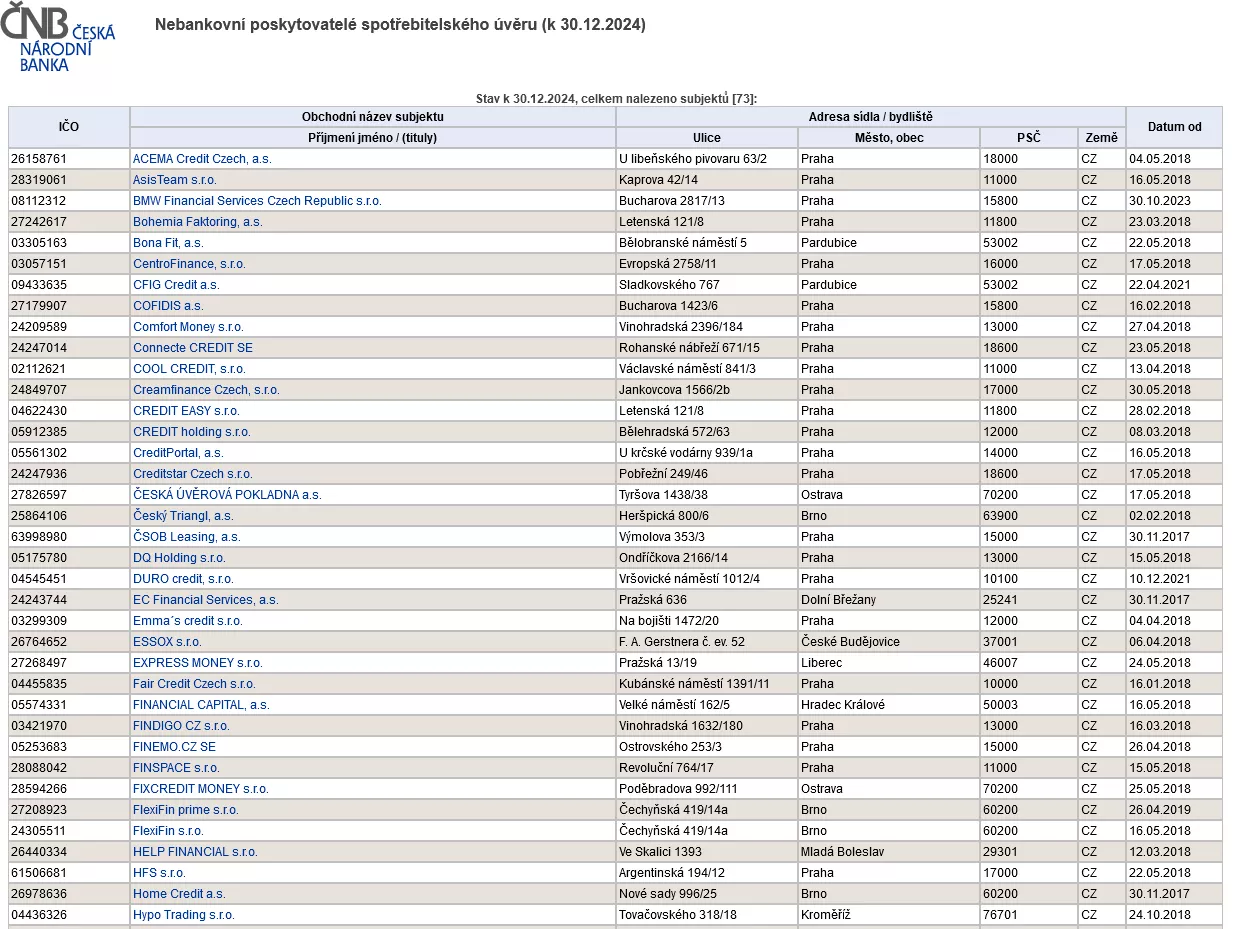
Task: Open the COOL CREDIT, s.r.o. link
Action: [189, 369]
